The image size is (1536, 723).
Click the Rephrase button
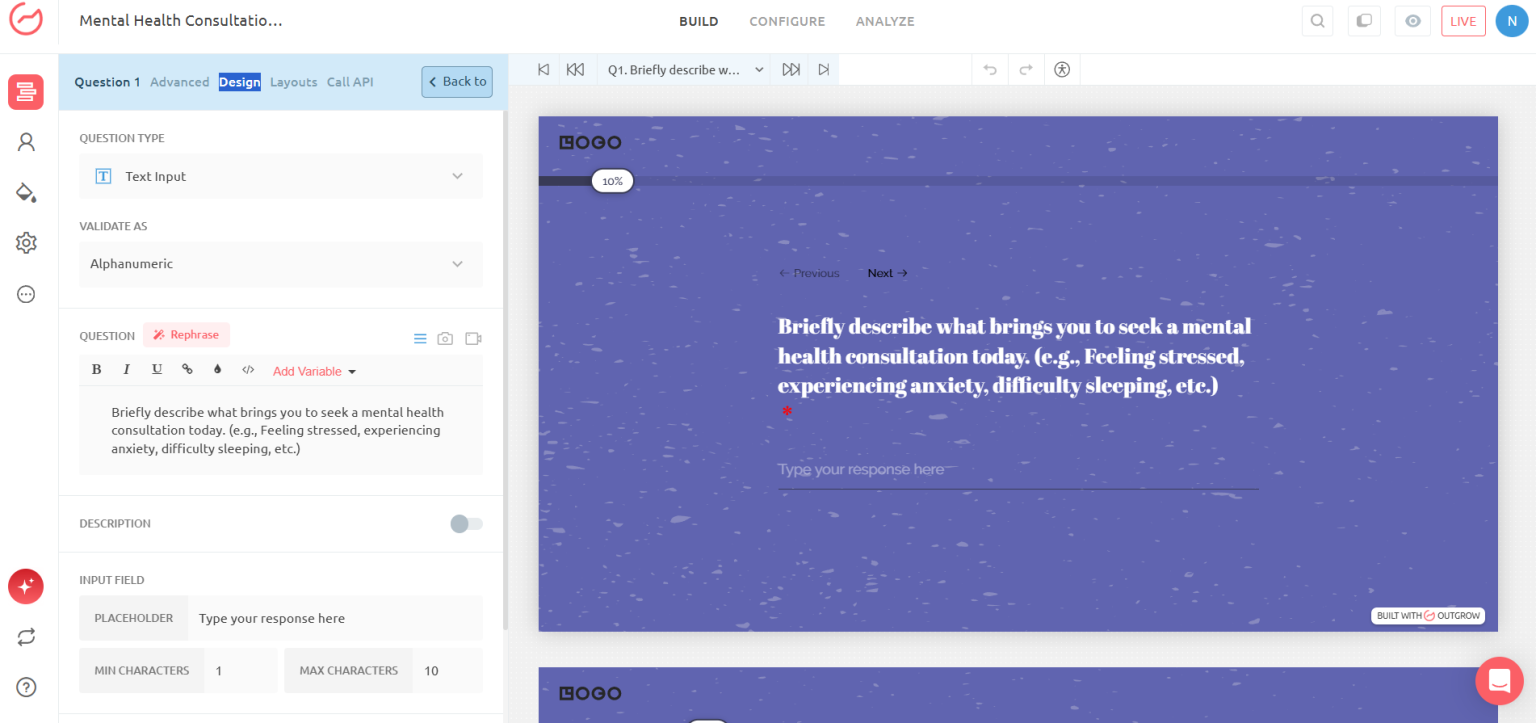point(186,335)
